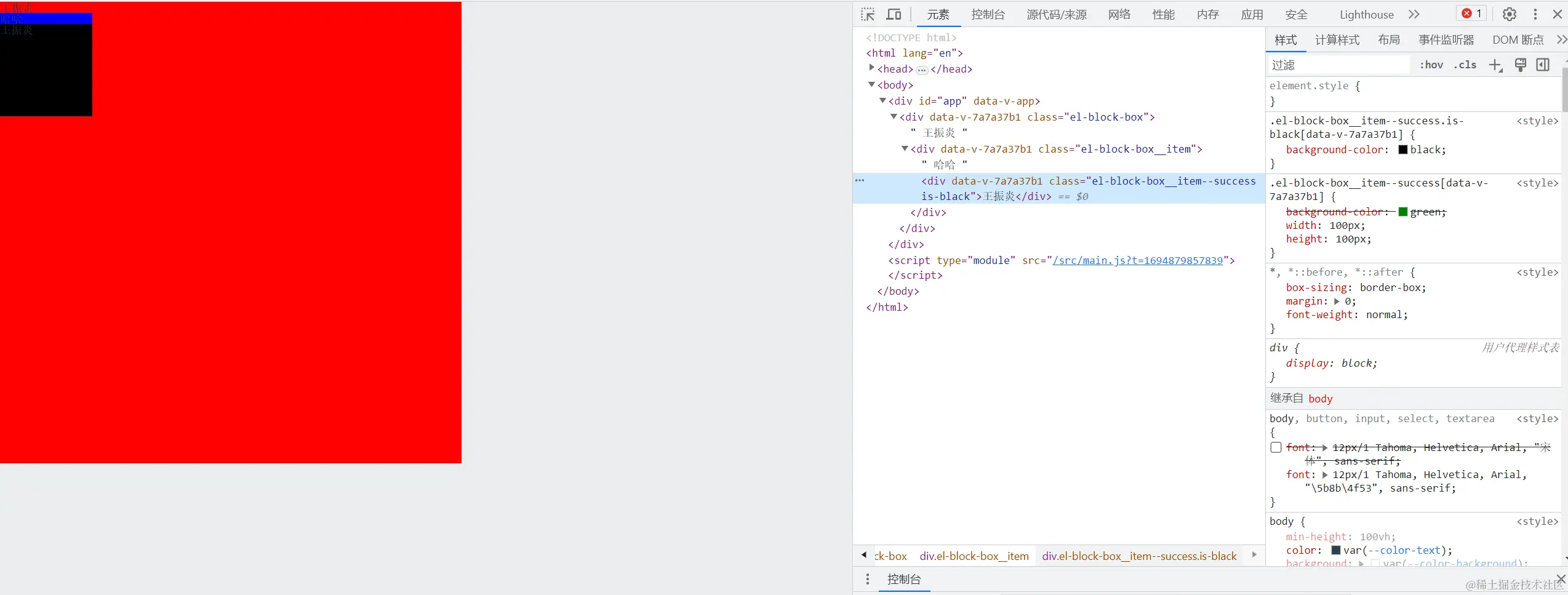The image size is (1568, 595).
Task: Toggle the :hov element state panel
Action: (1431, 65)
